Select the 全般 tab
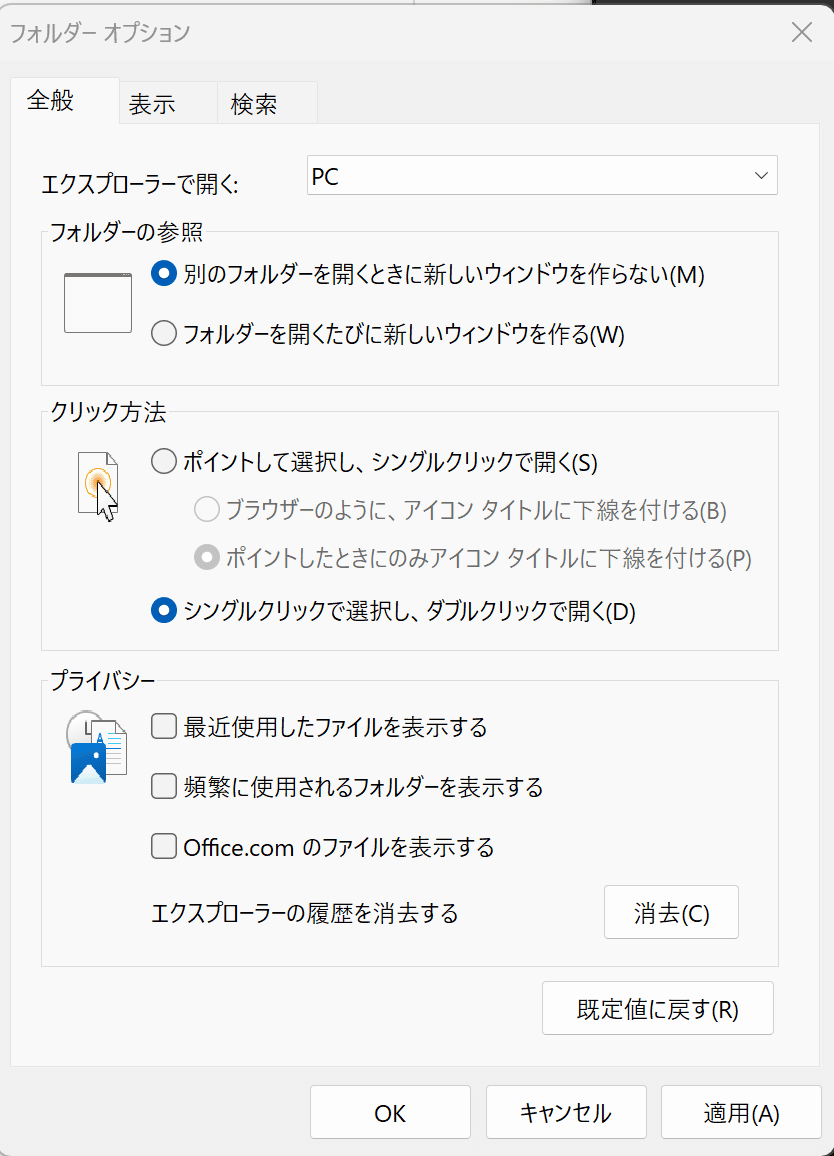This screenshot has height=1156, width=834. point(50,103)
